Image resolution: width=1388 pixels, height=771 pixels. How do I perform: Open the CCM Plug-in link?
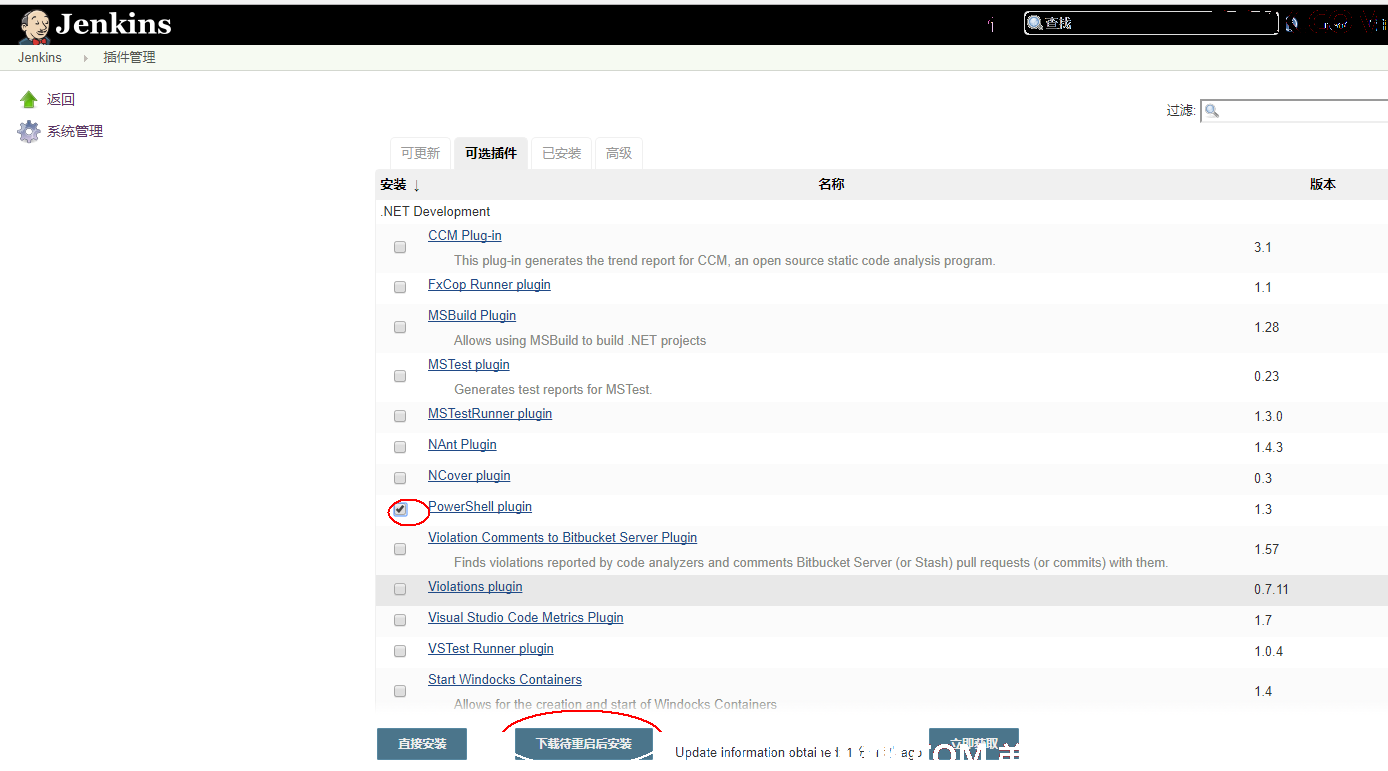pos(465,236)
